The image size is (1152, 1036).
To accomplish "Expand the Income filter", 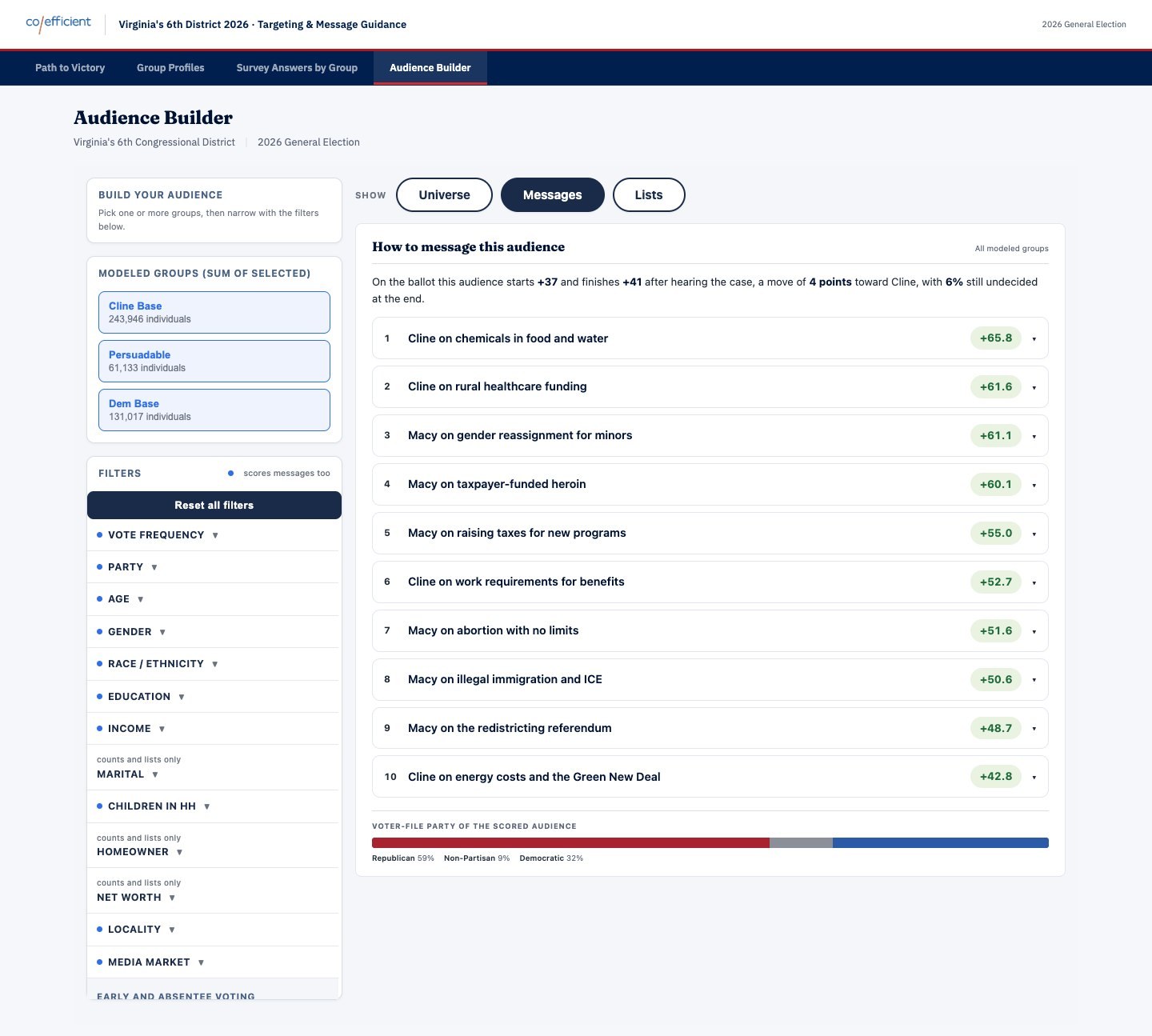I will (214, 729).
